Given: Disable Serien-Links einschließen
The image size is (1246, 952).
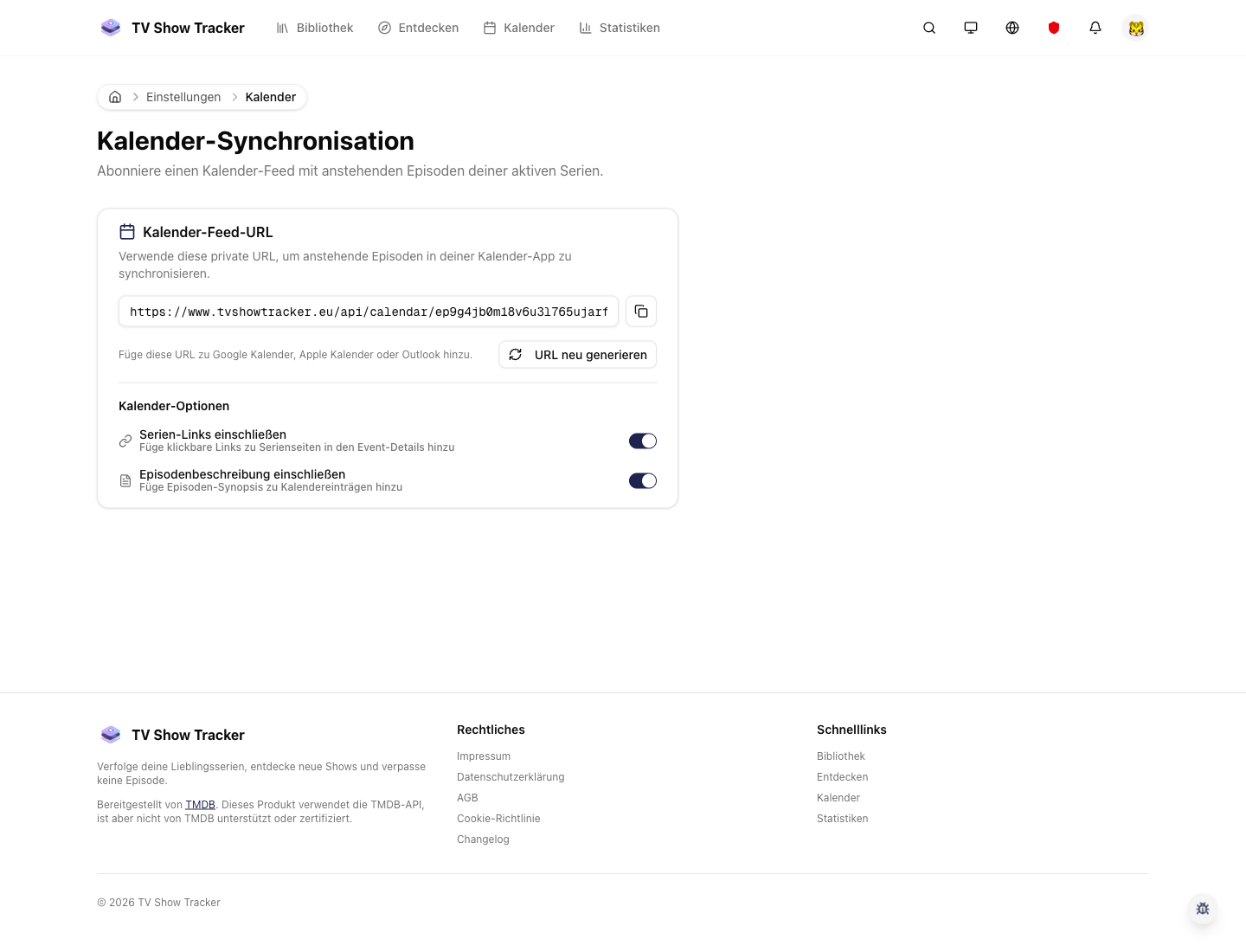Looking at the screenshot, I should [x=643, y=441].
